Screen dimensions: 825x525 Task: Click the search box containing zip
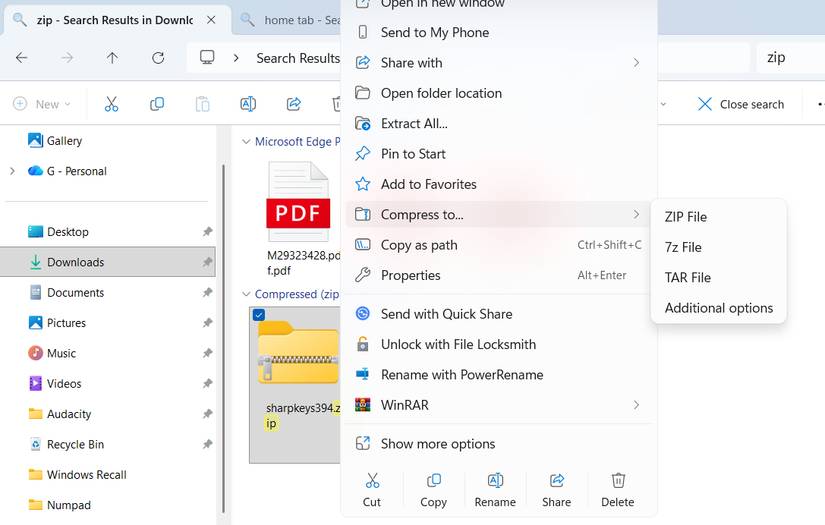tap(791, 57)
